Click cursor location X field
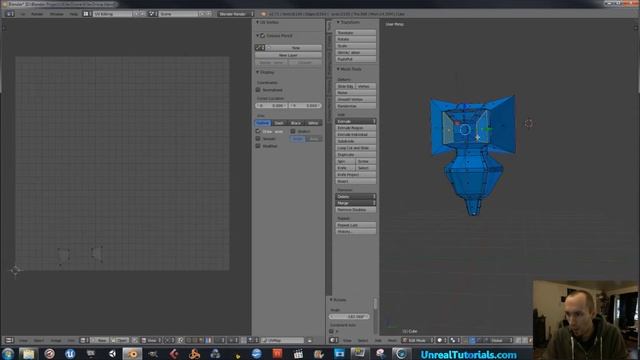 tap(271, 105)
